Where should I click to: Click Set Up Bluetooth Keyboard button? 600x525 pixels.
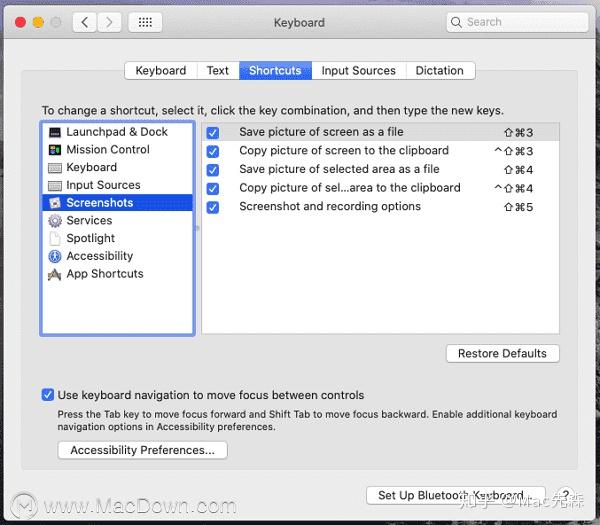point(449,496)
